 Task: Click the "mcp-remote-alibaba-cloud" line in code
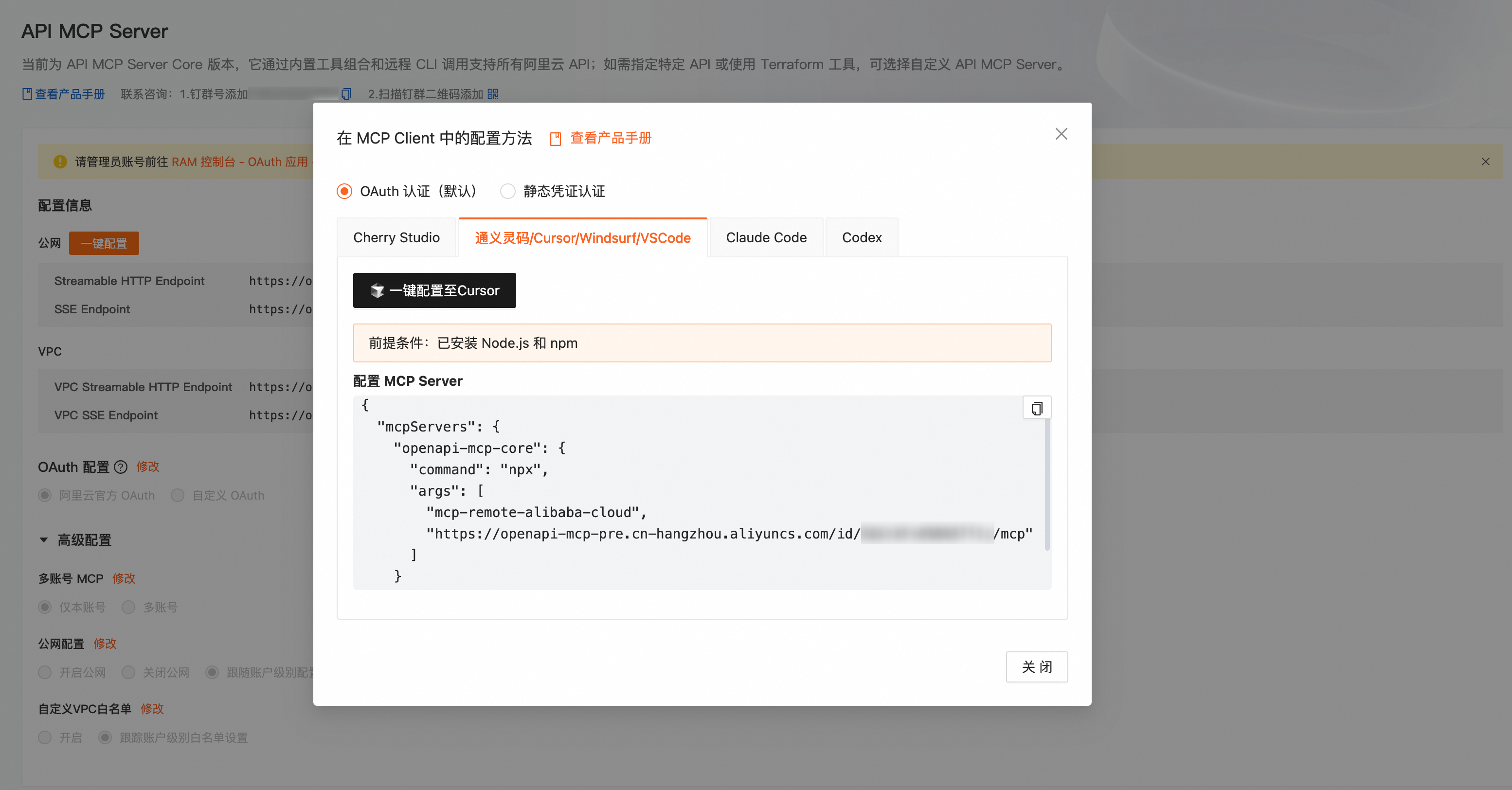coord(537,512)
